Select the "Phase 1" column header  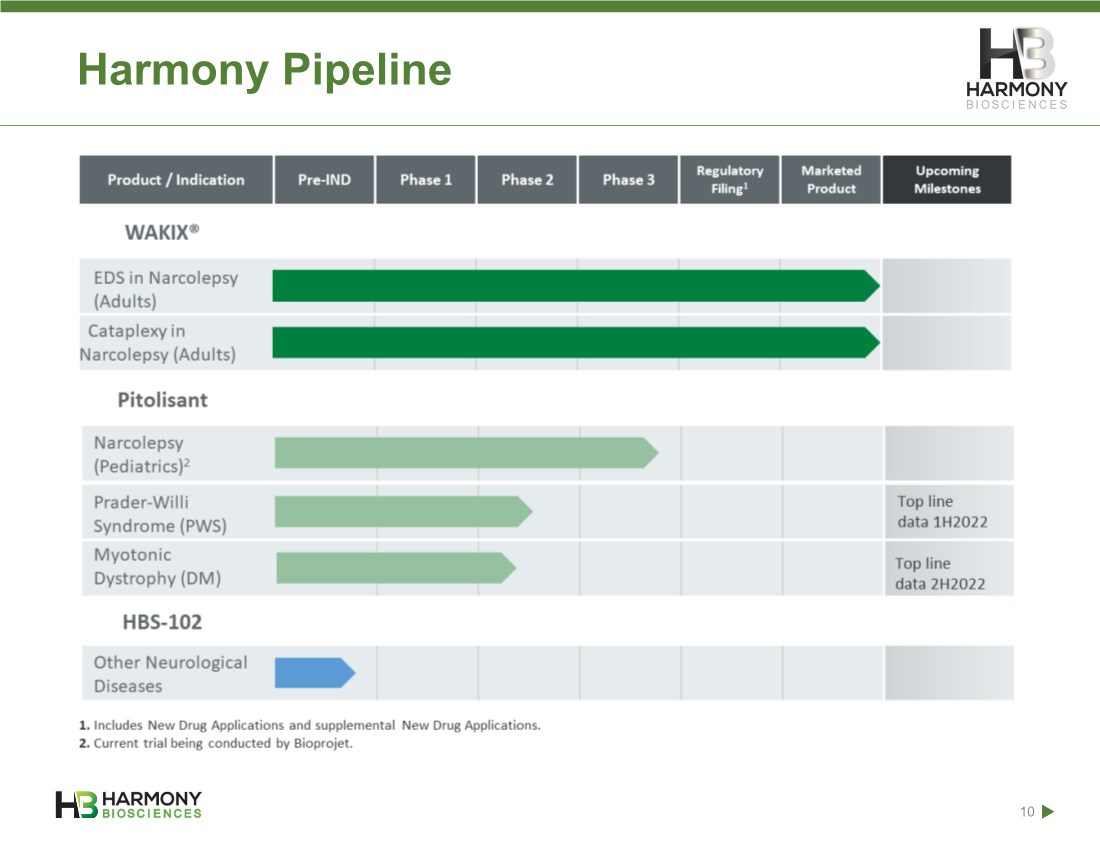pos(426,180)
